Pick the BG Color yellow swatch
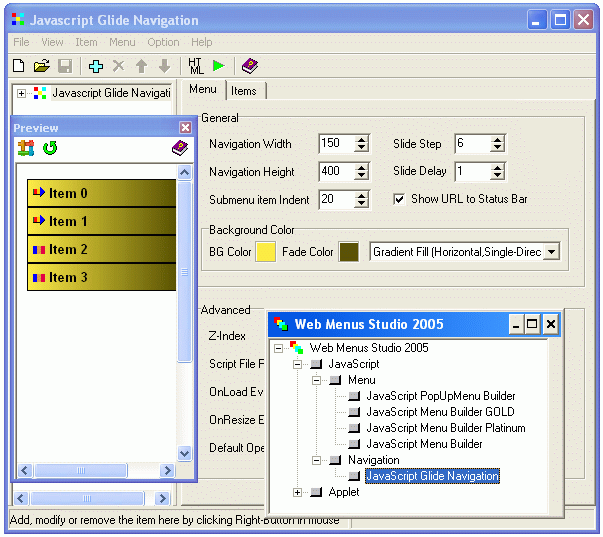This screenshot has height=537, width=603. pyautogui.click(x=266, y=252)
